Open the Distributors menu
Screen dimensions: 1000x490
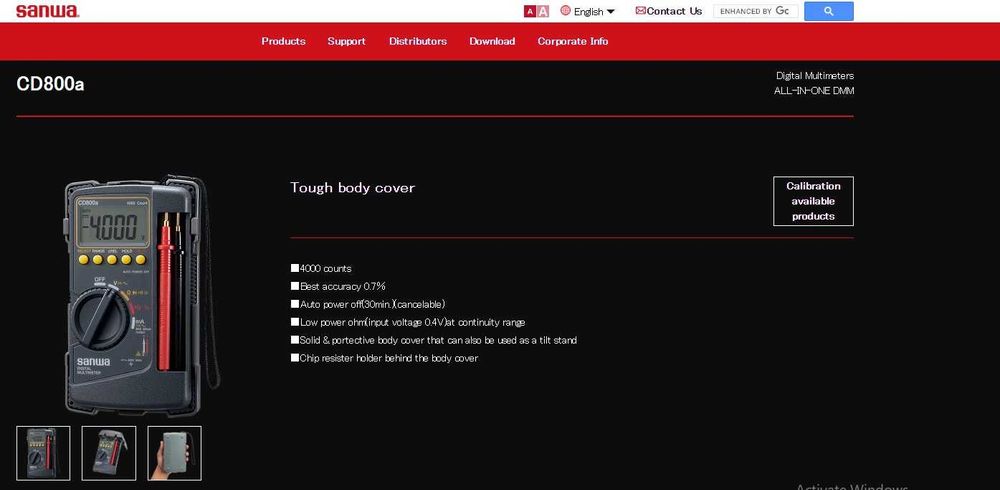pos(418,41)
